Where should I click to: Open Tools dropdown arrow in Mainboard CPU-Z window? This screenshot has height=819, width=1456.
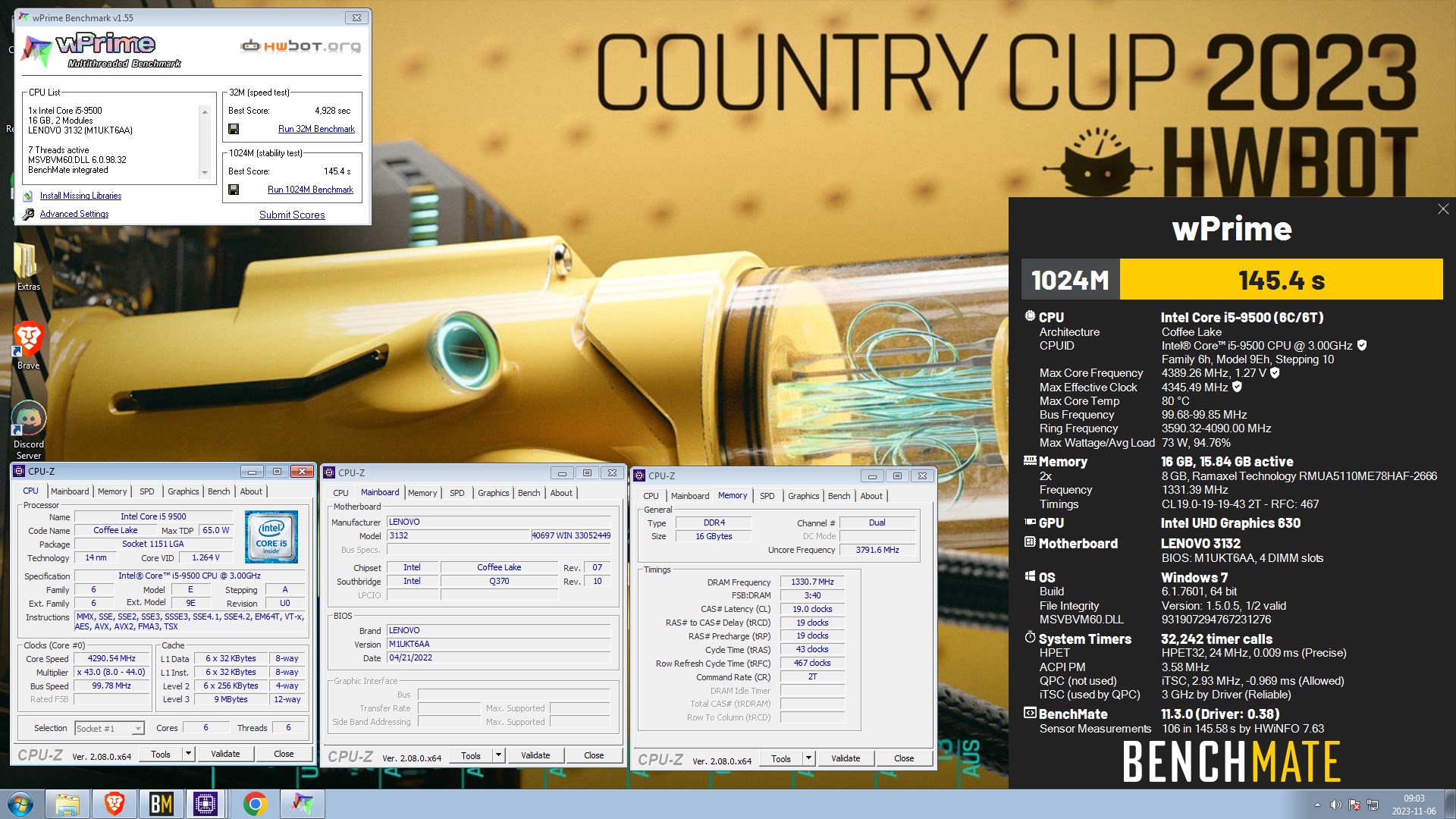point(499,755)
